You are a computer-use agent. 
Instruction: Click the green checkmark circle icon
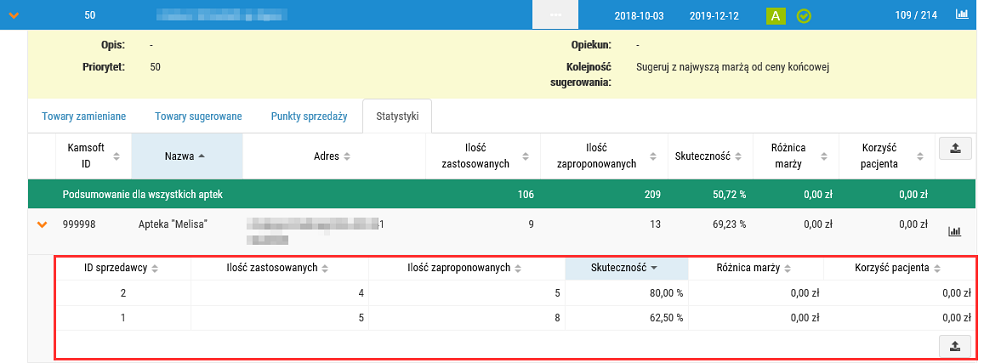click(804, 16)
